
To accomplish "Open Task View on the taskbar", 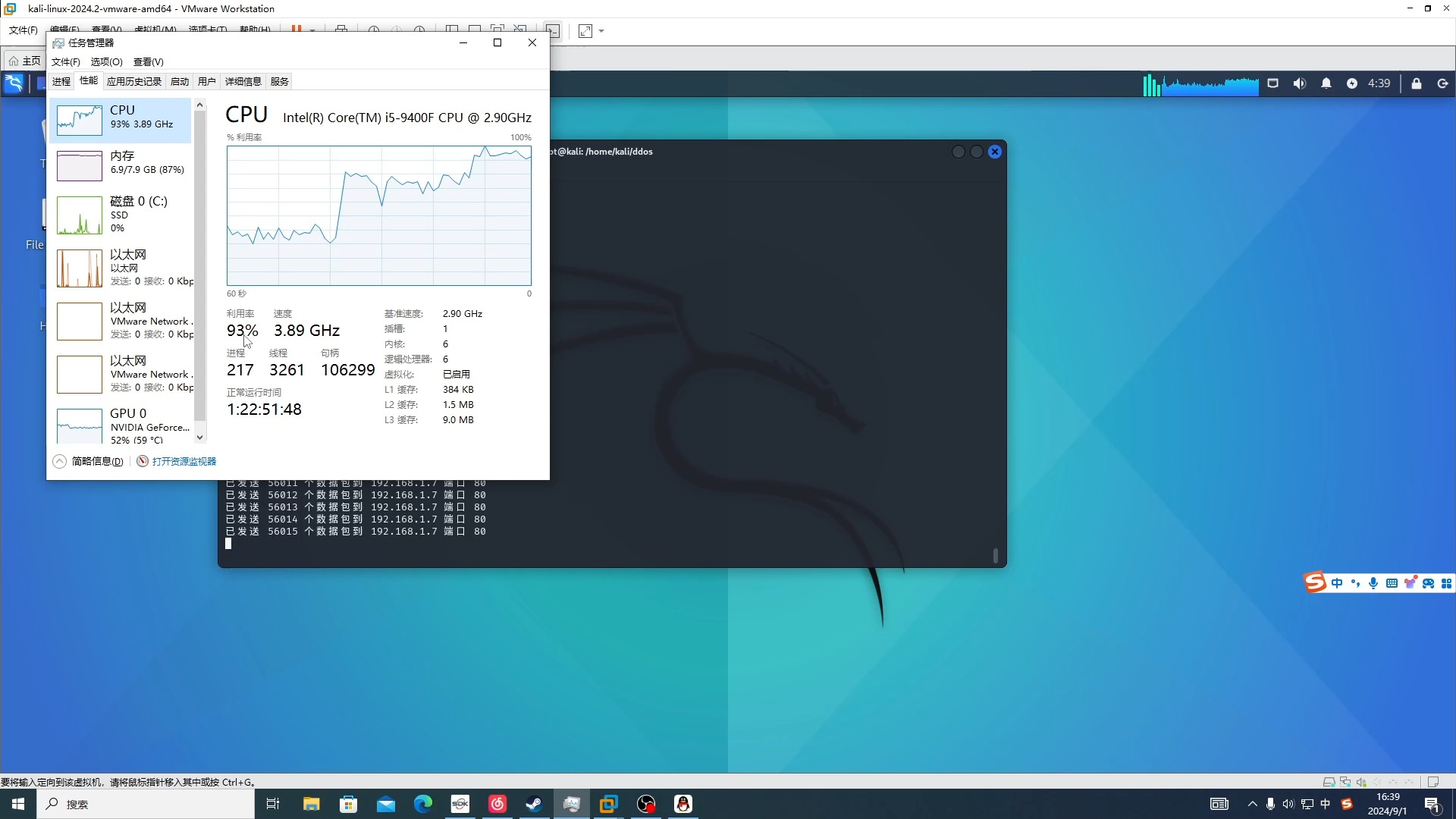I will click(273, 804).
